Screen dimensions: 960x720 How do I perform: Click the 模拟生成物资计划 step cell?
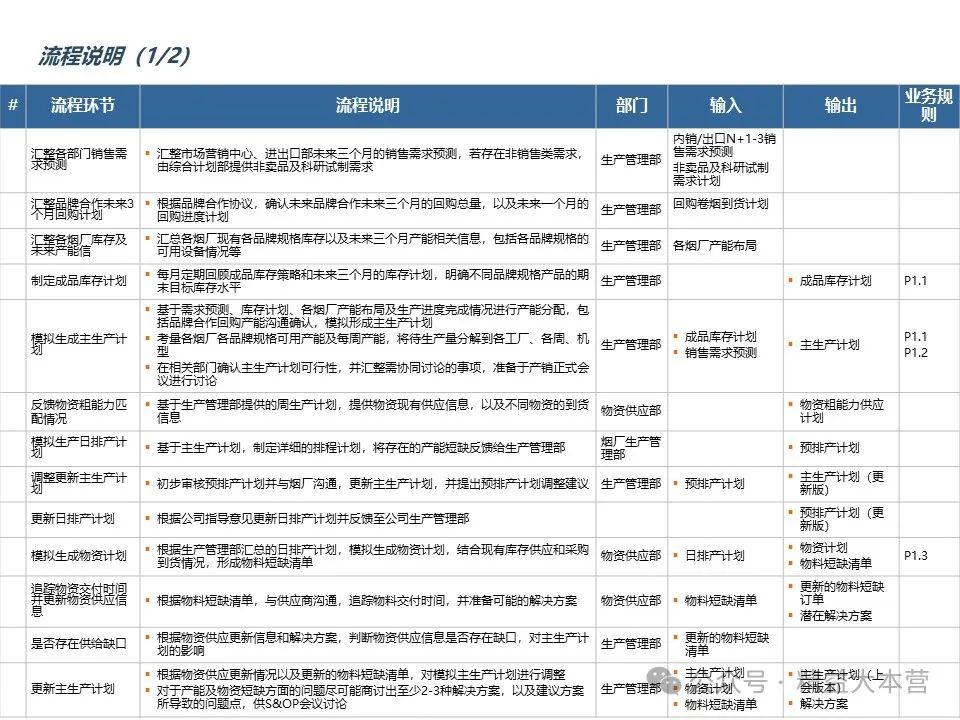(79, 556)
